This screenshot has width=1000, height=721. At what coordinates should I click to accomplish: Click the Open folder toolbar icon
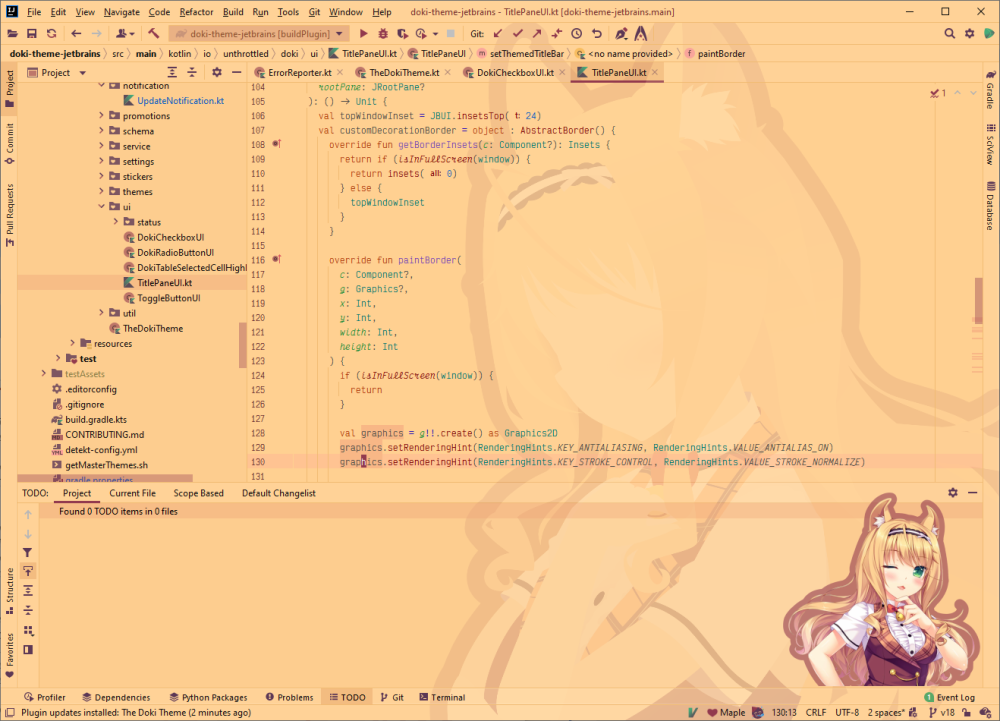(12, 34)
